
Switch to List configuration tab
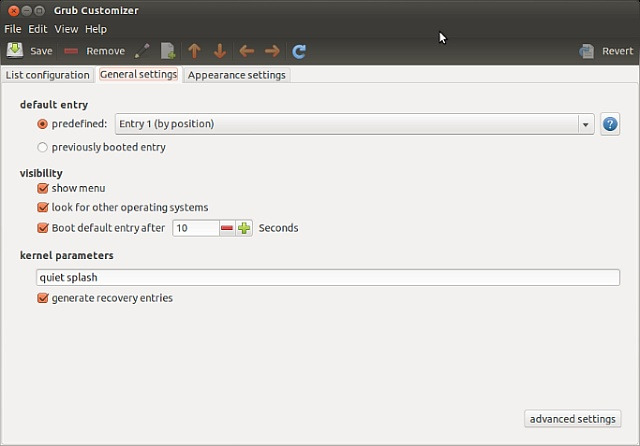pos(48,75)
